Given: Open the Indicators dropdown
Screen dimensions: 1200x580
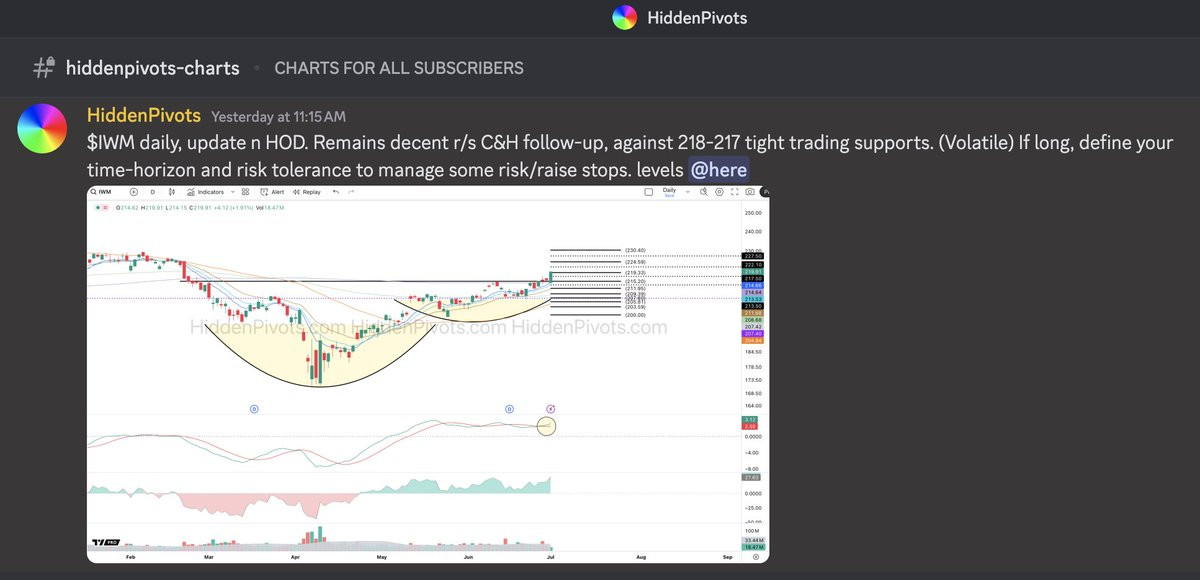Looking at the screenshot, I should tap(232, 192).
